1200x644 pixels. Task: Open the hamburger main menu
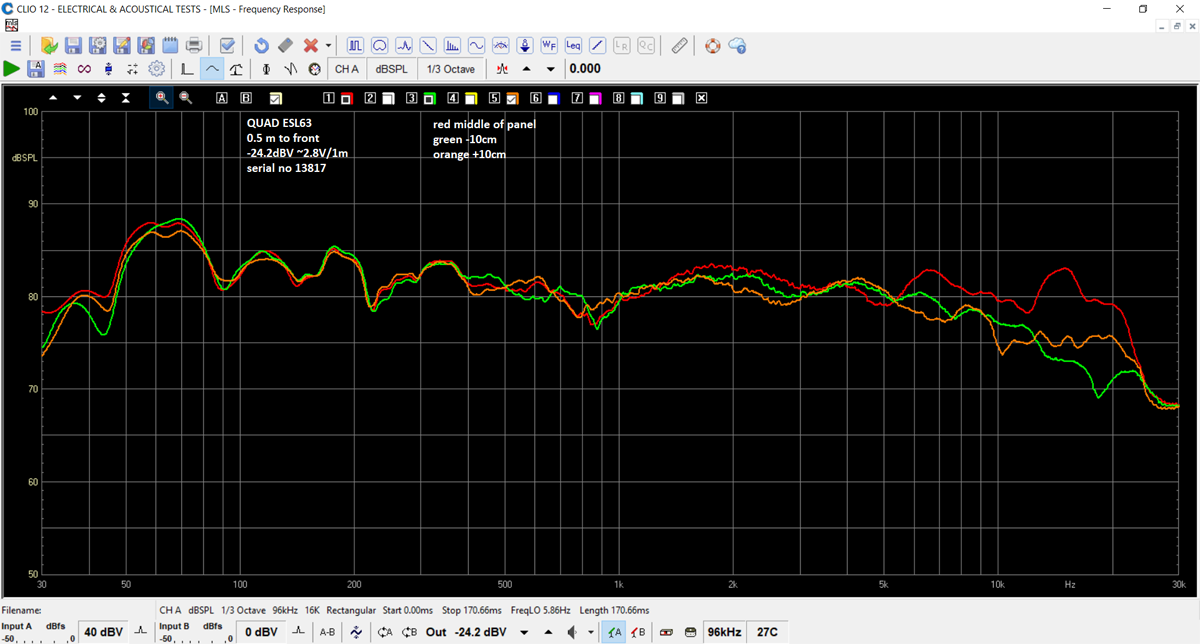[x=16, y=45]
